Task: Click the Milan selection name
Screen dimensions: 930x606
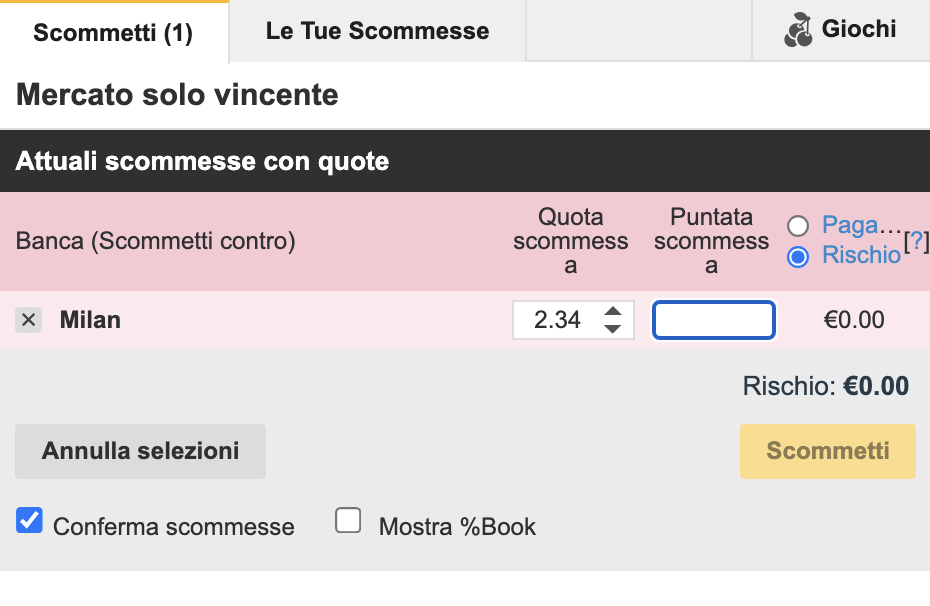Action: click(90, 320)
